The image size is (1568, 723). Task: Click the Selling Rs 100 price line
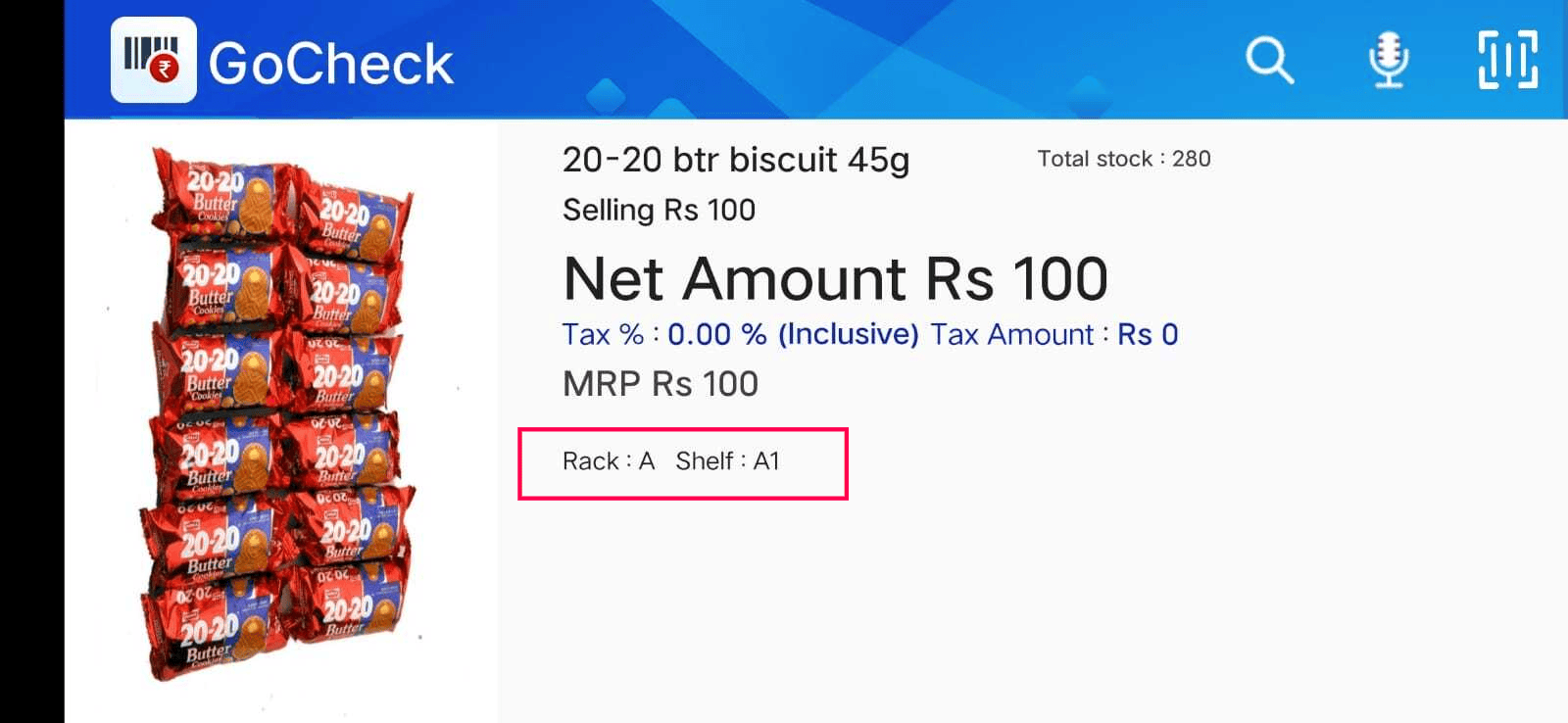tap(659, 210)
